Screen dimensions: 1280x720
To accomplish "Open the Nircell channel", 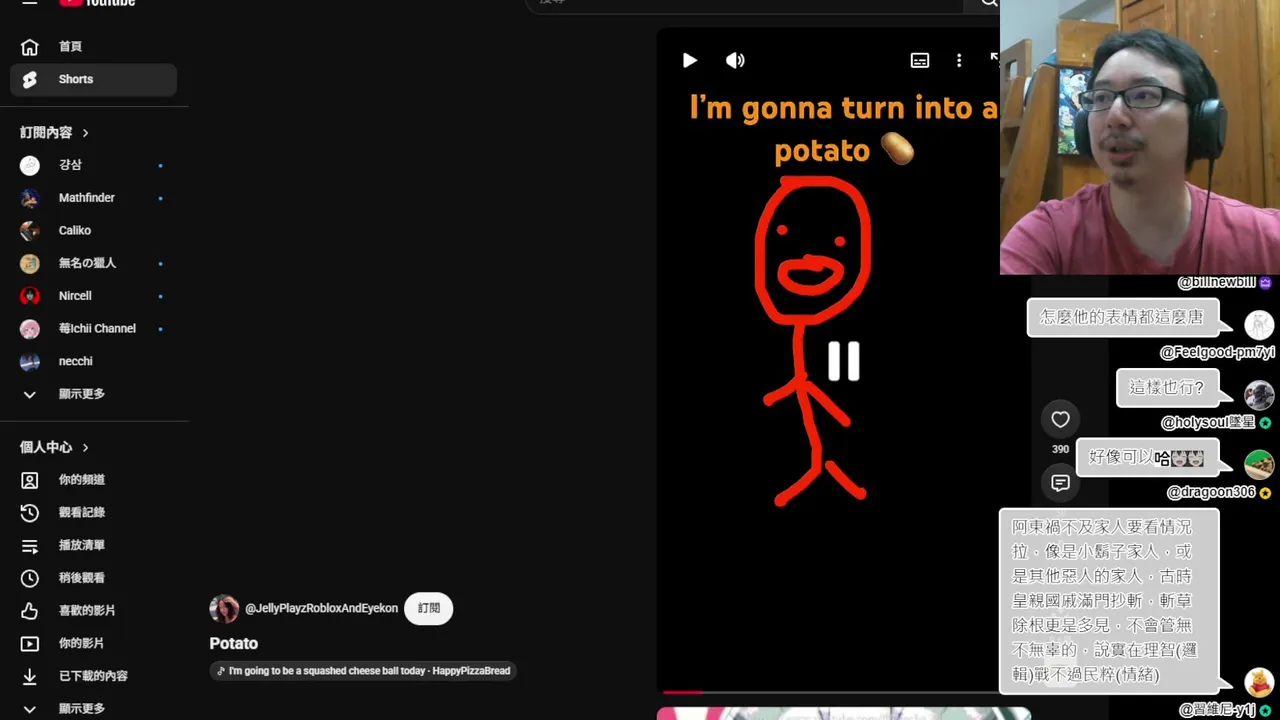I will pos(93,296).
